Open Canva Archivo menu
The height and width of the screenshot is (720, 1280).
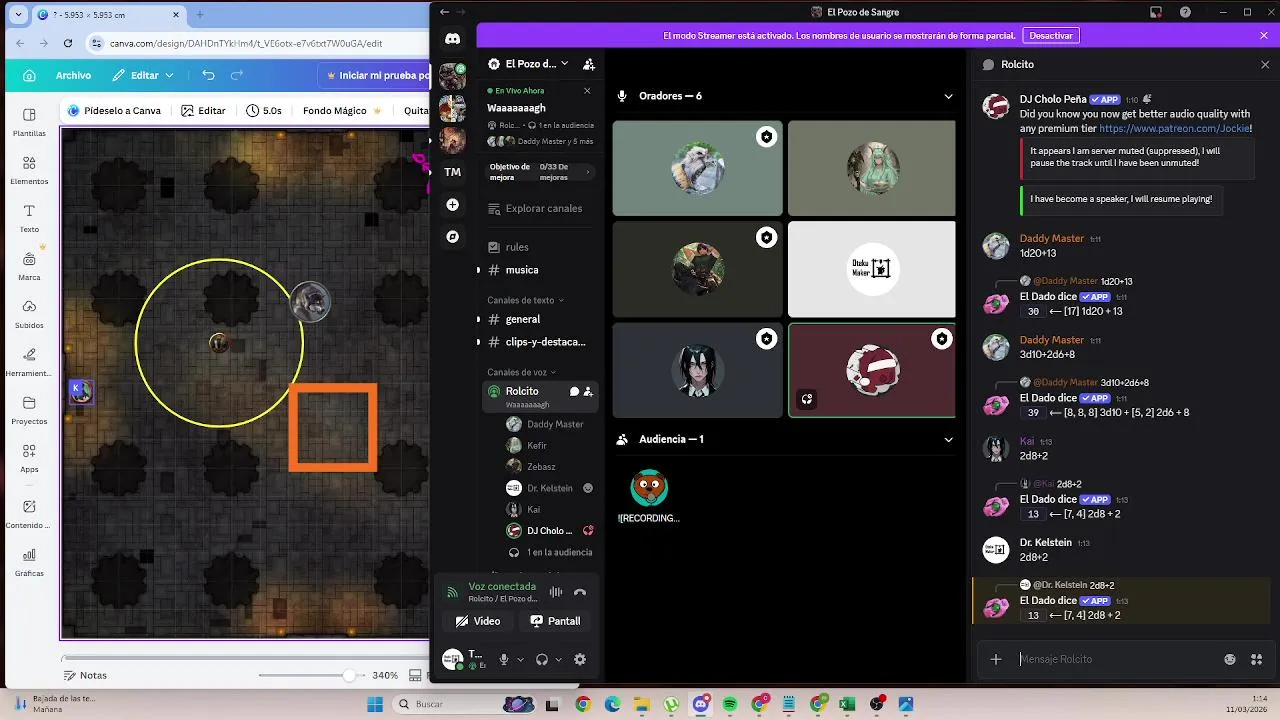(73, 75)
